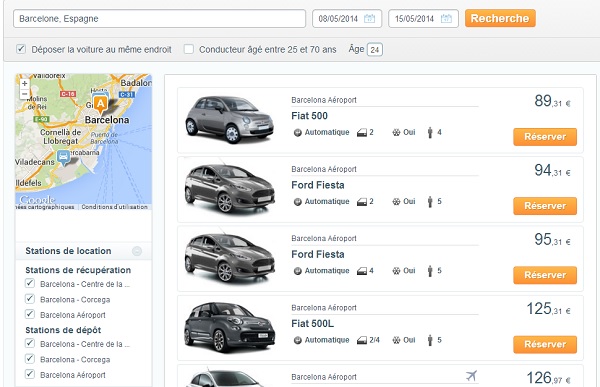Select the blue car marker near Viladecans
This screenshot has width=600, height=387.
pyautogui.click(x=63, y=157)
